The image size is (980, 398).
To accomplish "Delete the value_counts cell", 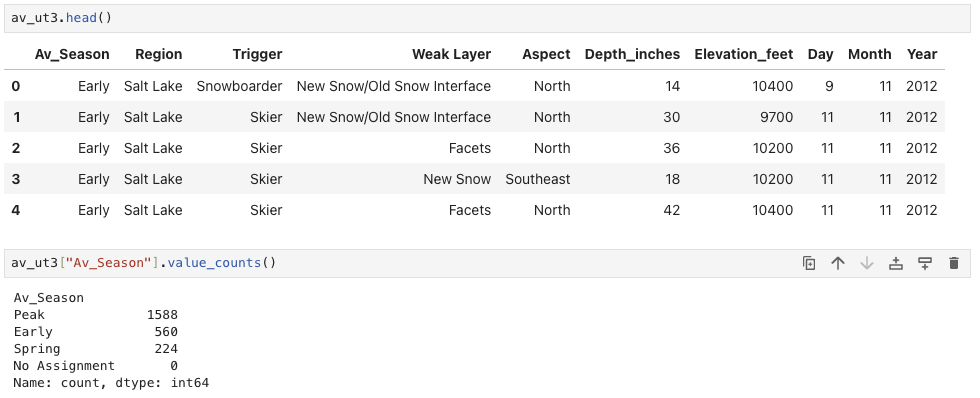I will (x=954, y=263).
